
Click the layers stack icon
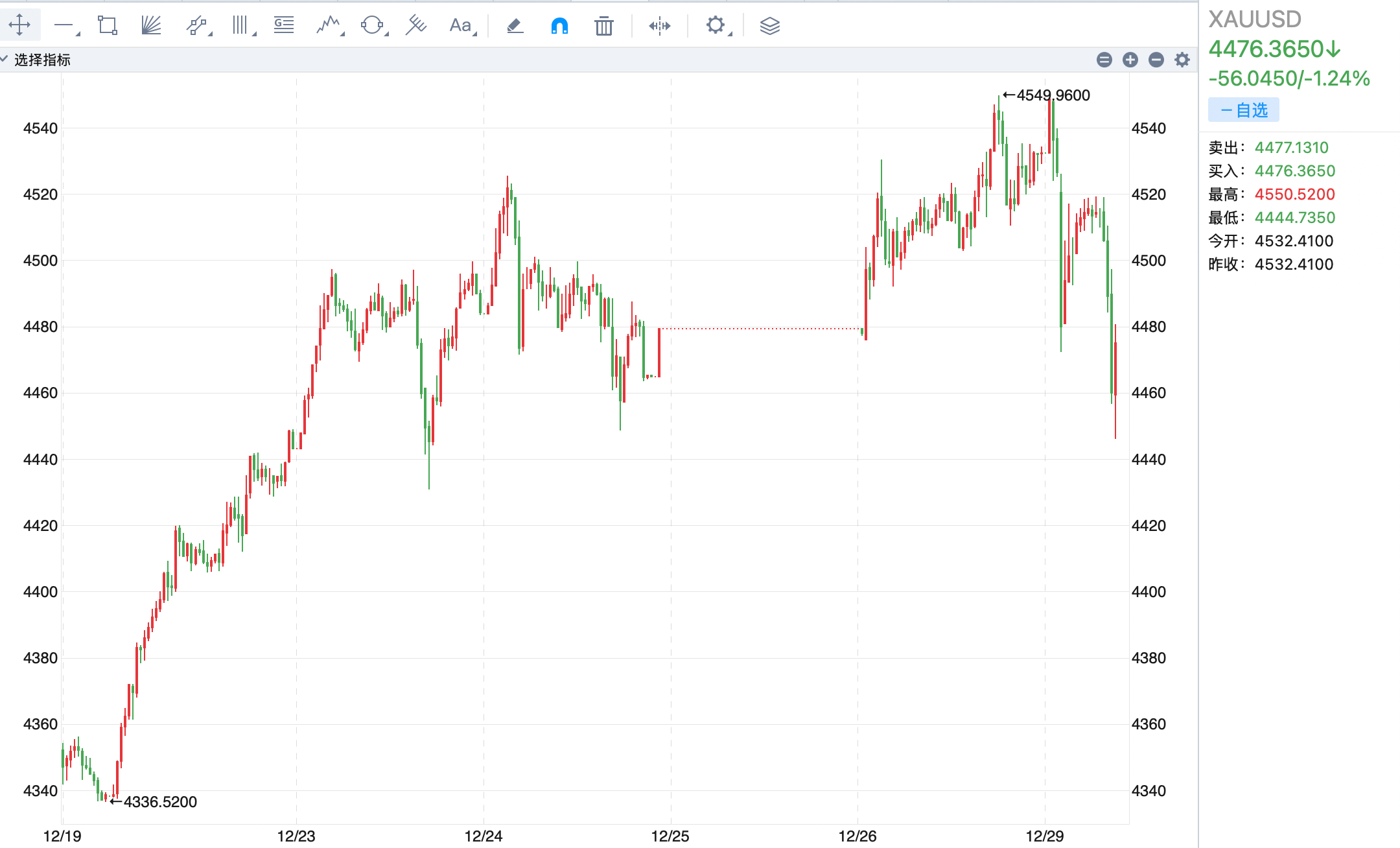(769, 26)
